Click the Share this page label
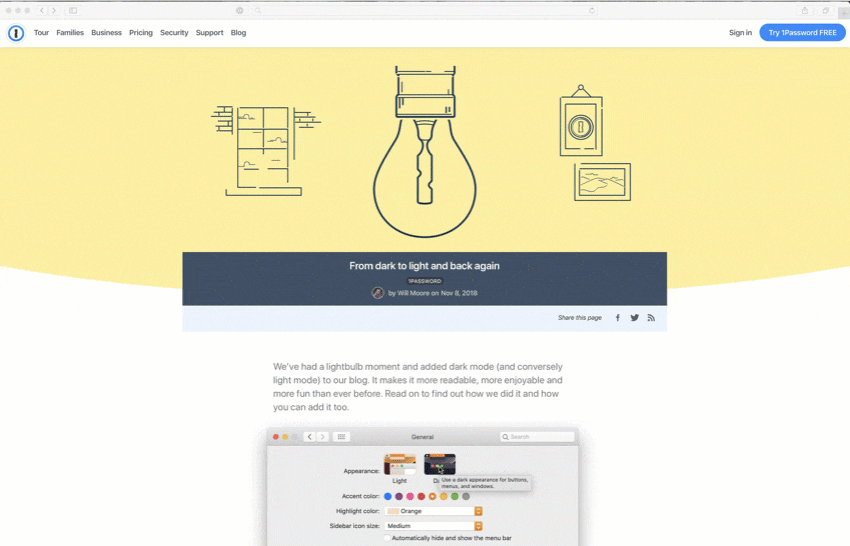Viewport: 850px width, 546px height. click(580, 318)
